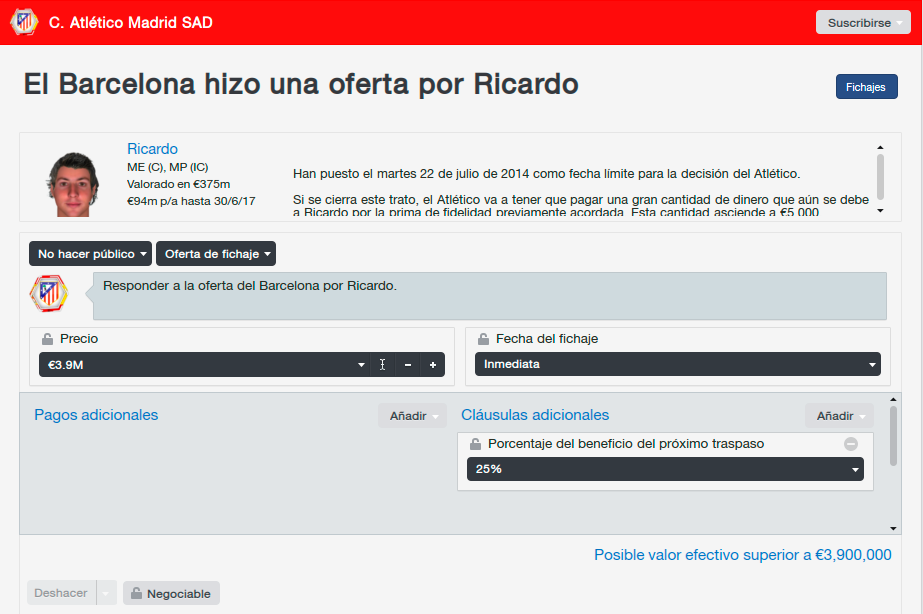Screen dimensions: 923x614
Task: Click the fecha límite deadline sentence
Action: click(x=547, y=174)
